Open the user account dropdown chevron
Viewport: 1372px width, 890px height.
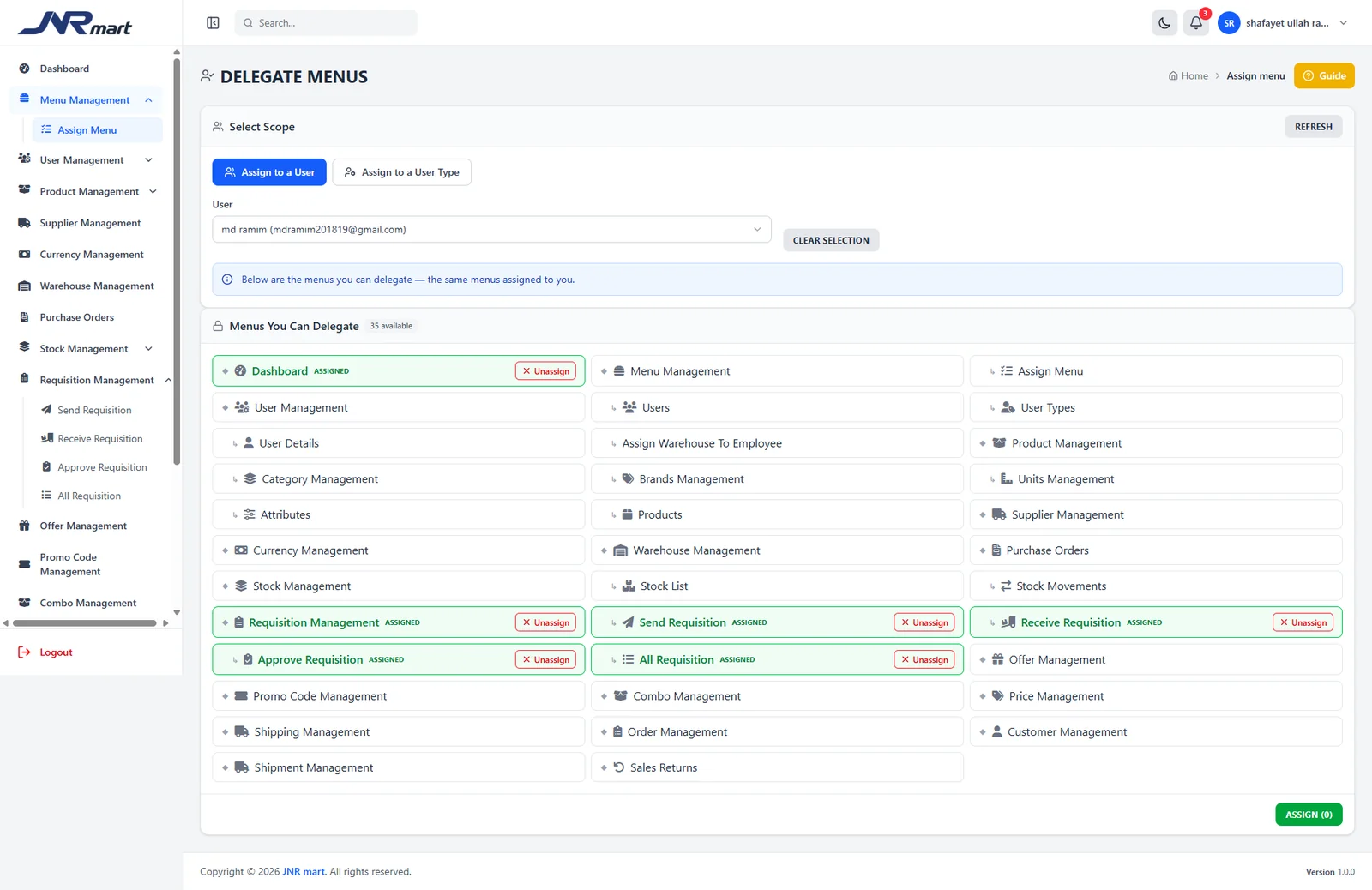pos(1343,23)
